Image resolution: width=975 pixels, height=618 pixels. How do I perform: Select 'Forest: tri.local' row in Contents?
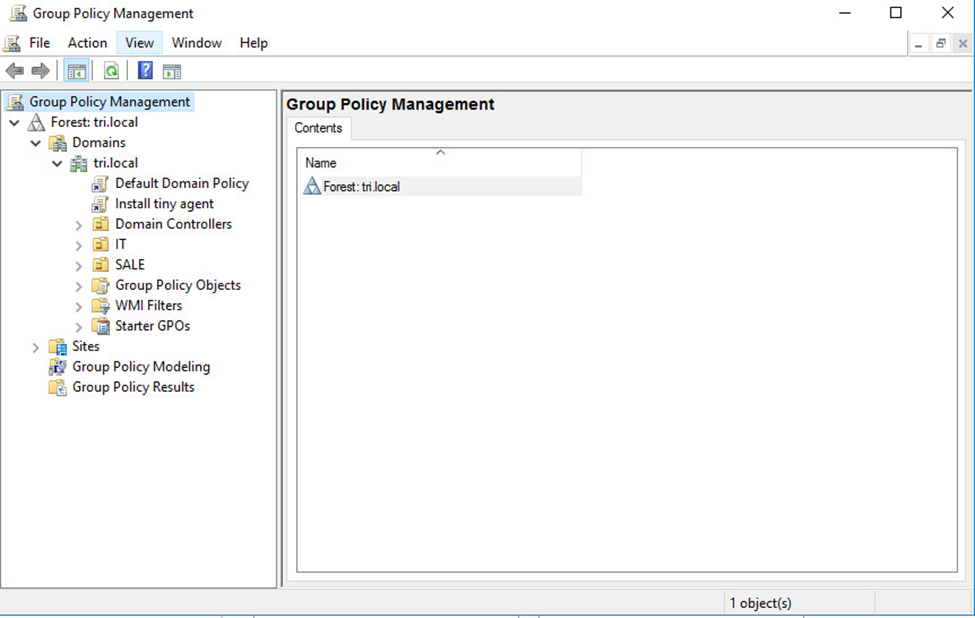441,187
